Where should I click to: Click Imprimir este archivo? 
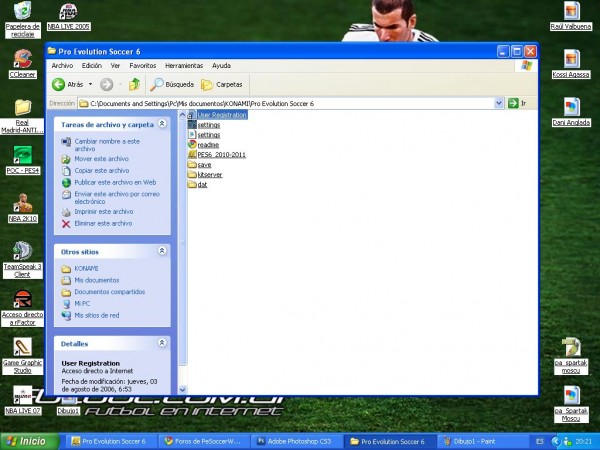104,212
